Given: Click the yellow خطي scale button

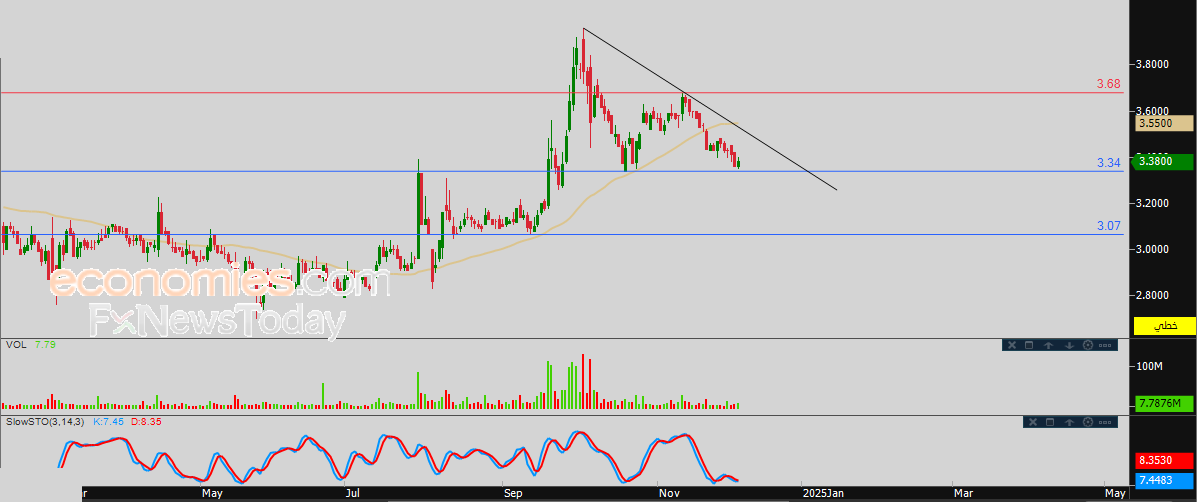Looking at the screenshot, I should (1165, 326).
